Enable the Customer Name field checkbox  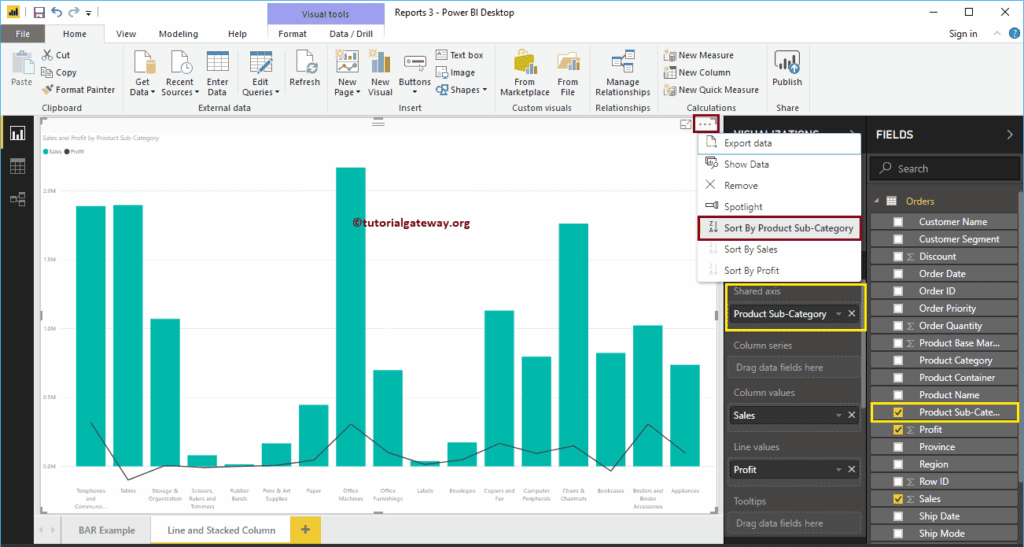click(898, 222)
